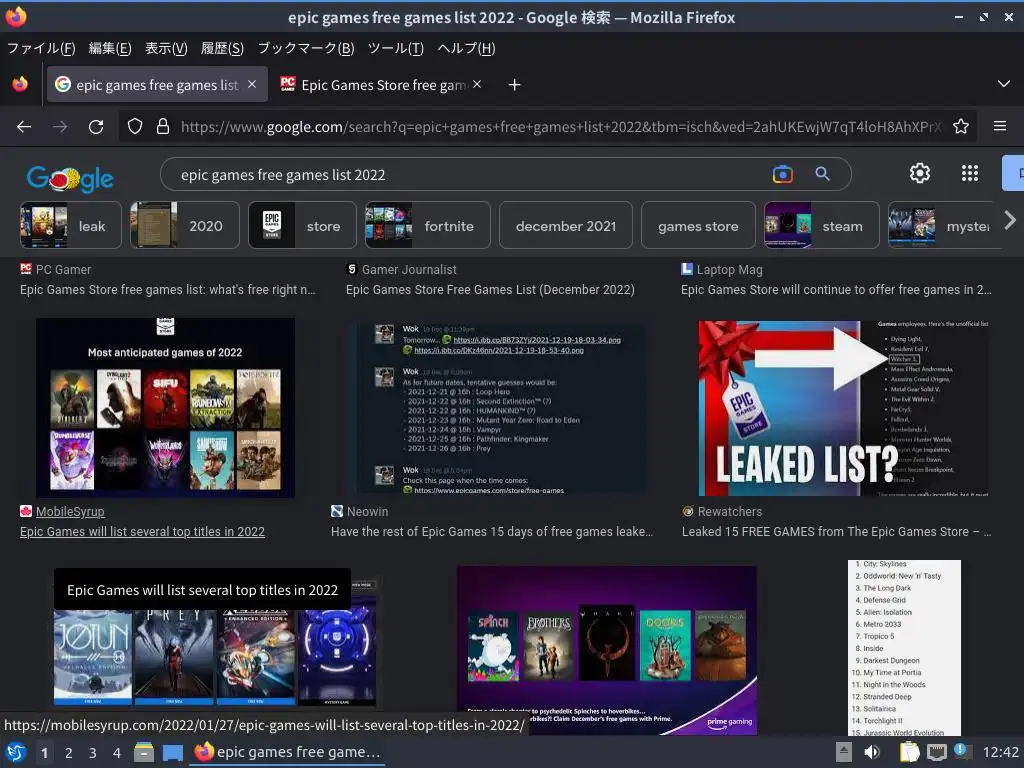Screen dimensions: 1024x768
Task: Reload the current page
Action: tap(96, 127)
